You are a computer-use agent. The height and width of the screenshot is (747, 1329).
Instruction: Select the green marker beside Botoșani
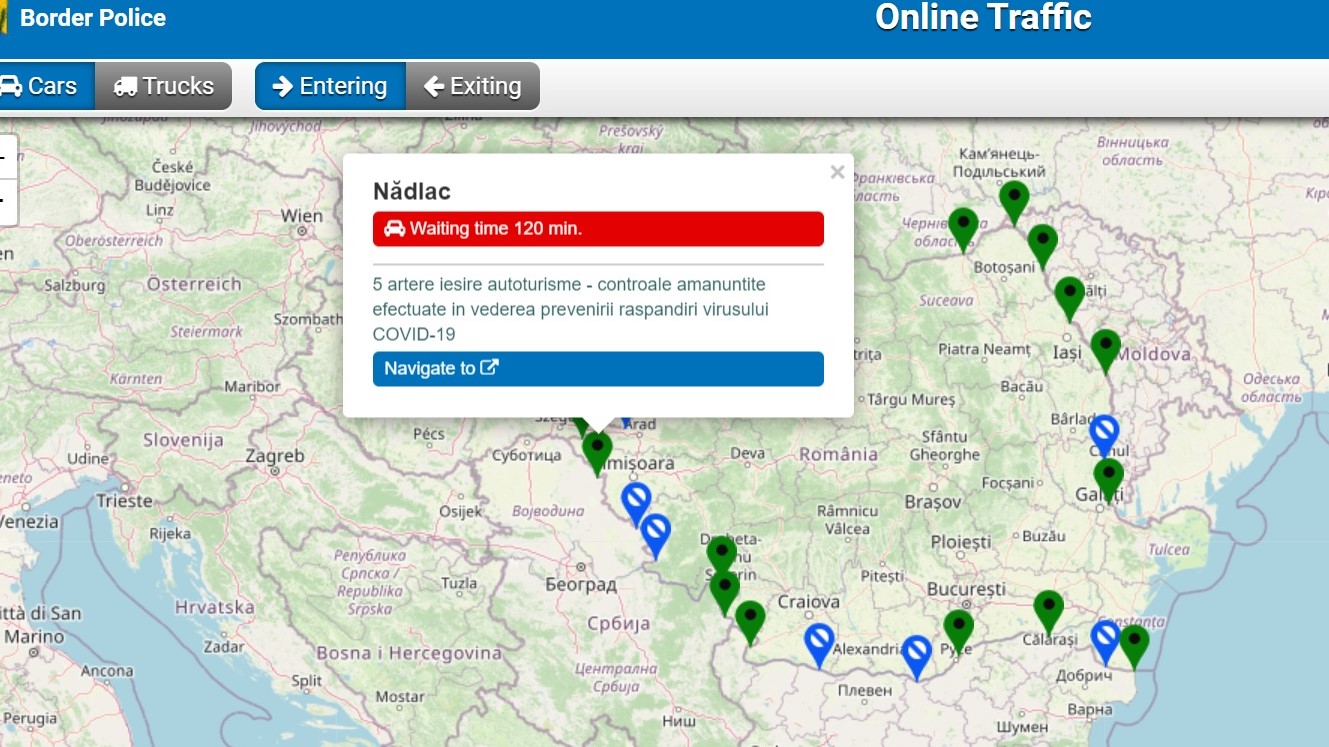click(x=1042, y=243)
